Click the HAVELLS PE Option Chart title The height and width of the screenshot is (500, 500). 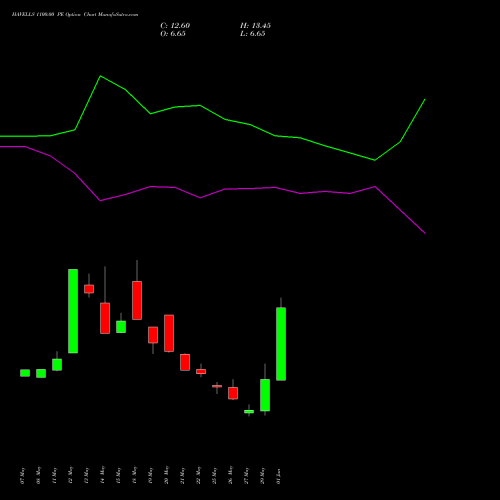click(x=75, y=15)
